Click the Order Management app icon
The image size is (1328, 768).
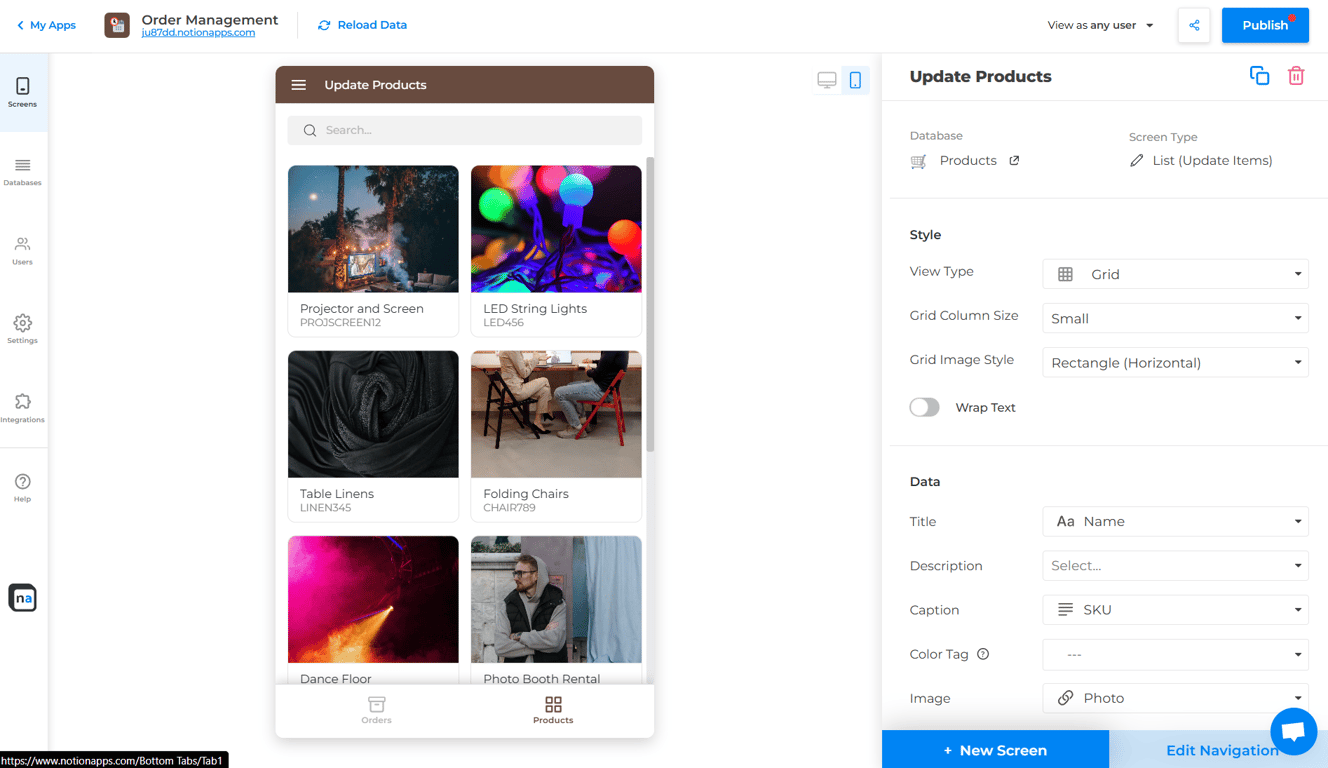click(117, 25)
